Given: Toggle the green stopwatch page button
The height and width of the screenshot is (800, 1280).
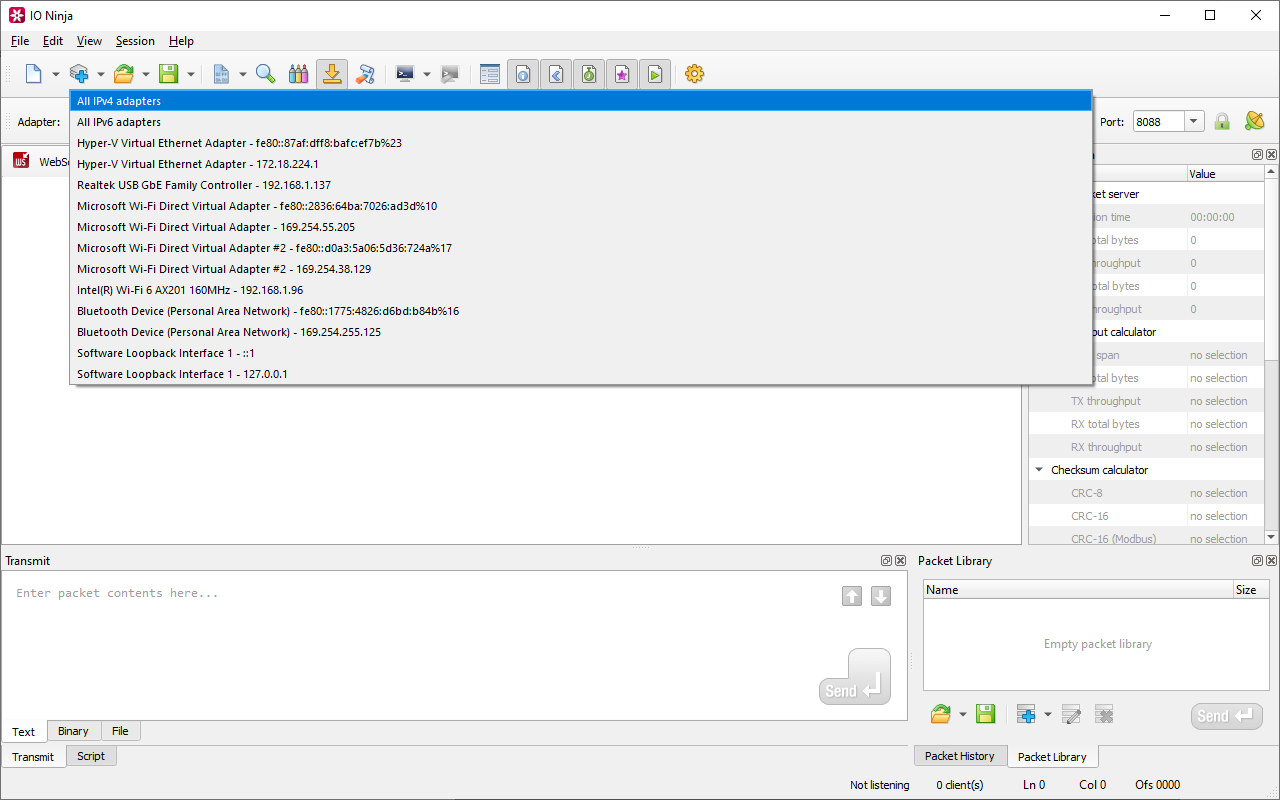Looking at the screenshot, I should pos(589,74).
